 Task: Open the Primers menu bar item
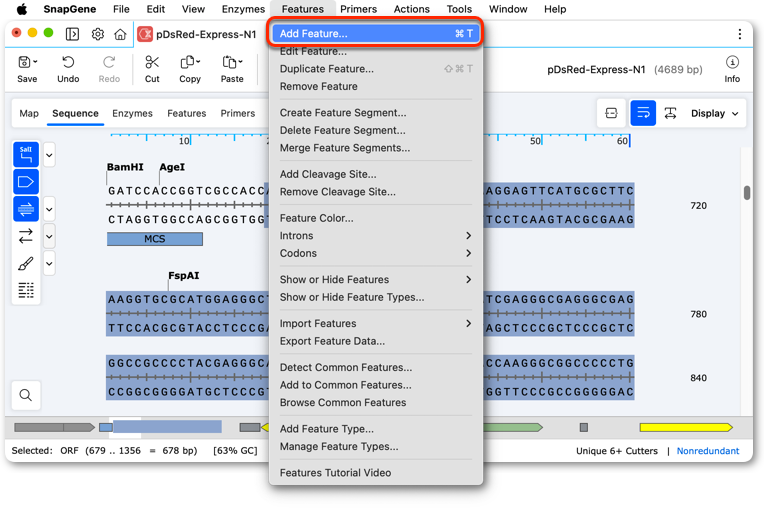pos(358,9)
